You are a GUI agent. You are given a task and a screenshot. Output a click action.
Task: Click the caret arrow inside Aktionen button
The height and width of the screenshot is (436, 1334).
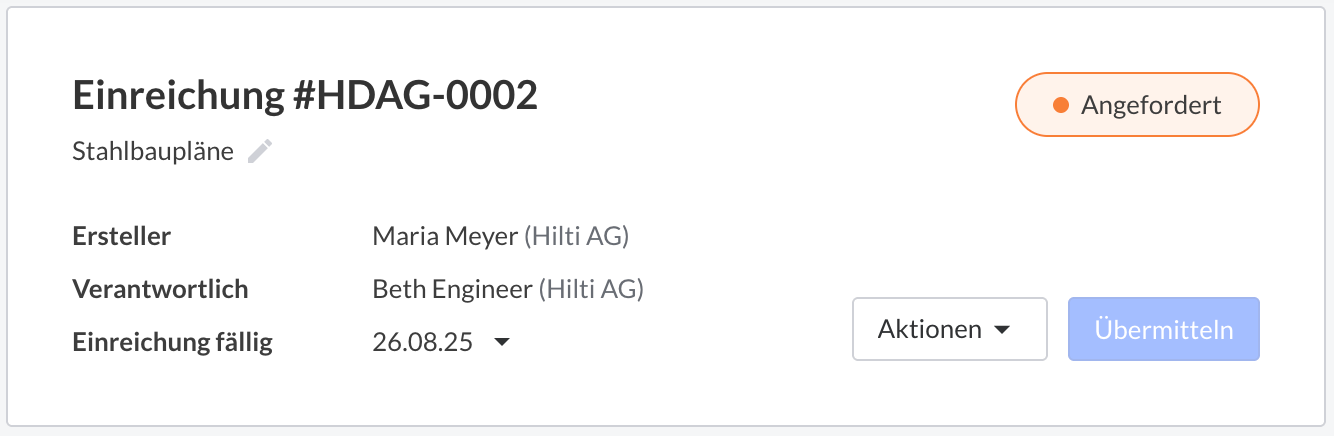coord(1000,330)
